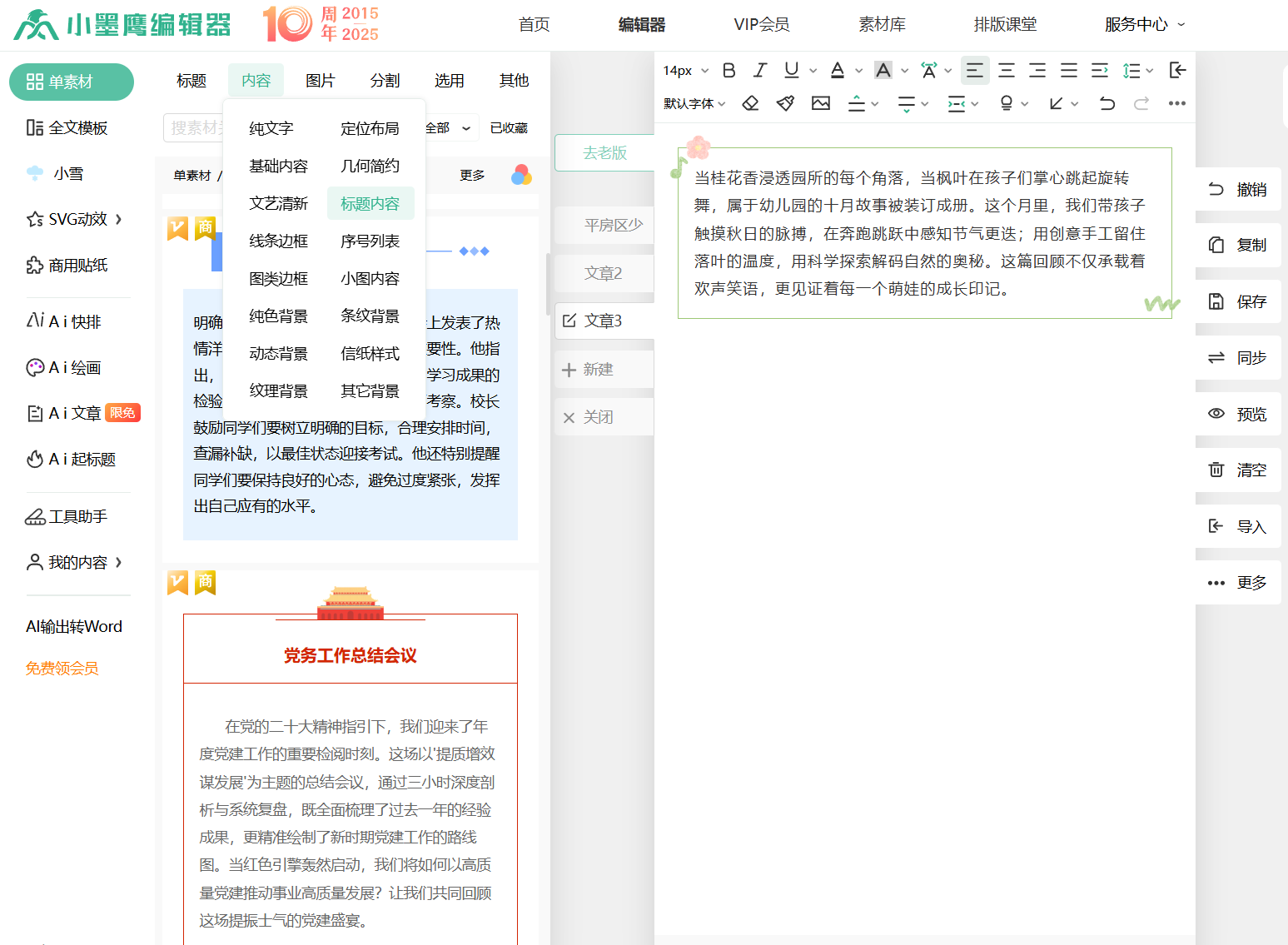Click the toolbar redo arrow icon
Screen dimensions: 1288x945
coord(1141,103)
